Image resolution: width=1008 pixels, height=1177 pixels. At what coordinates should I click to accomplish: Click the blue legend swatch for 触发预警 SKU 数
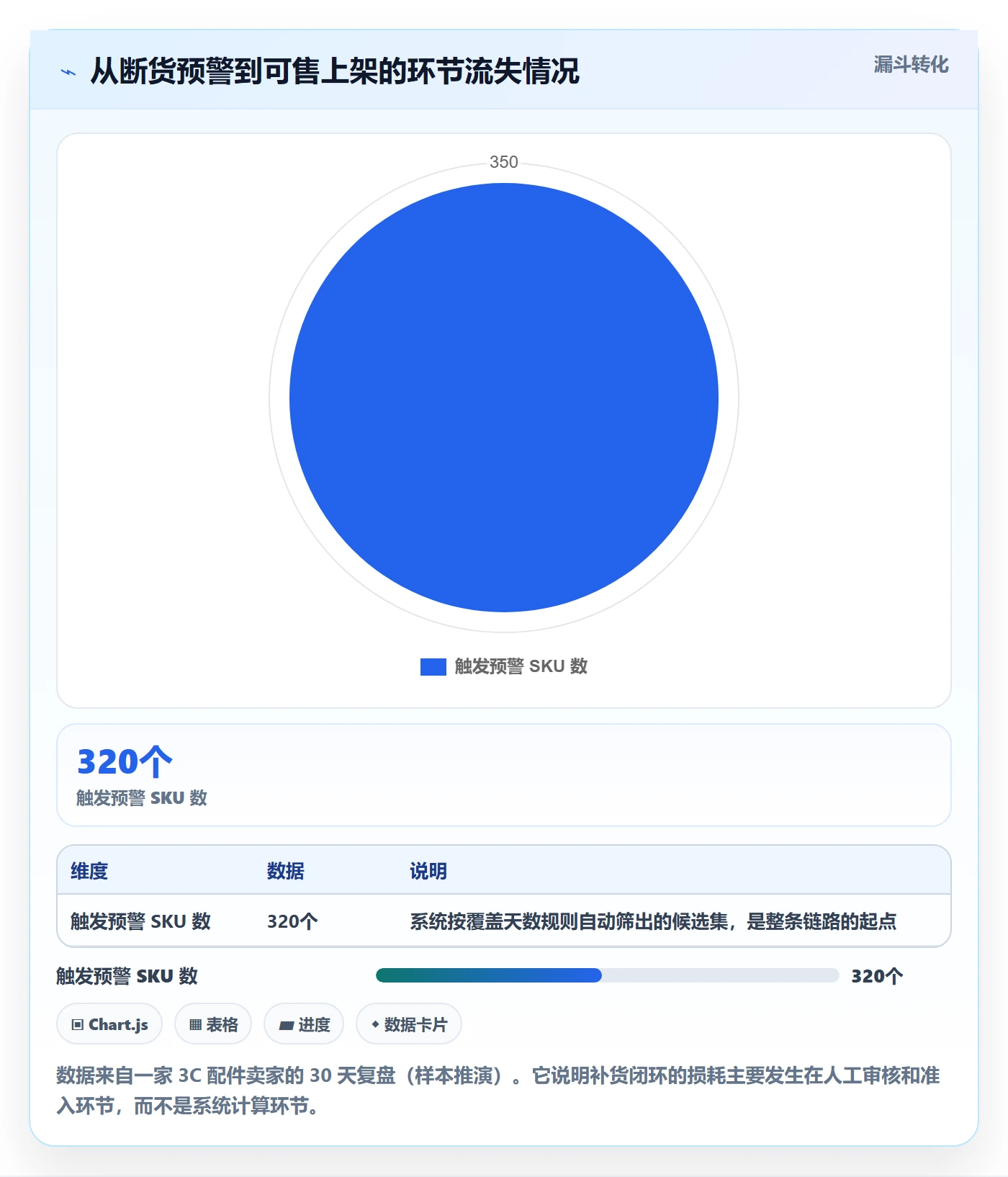click(433, 666)
